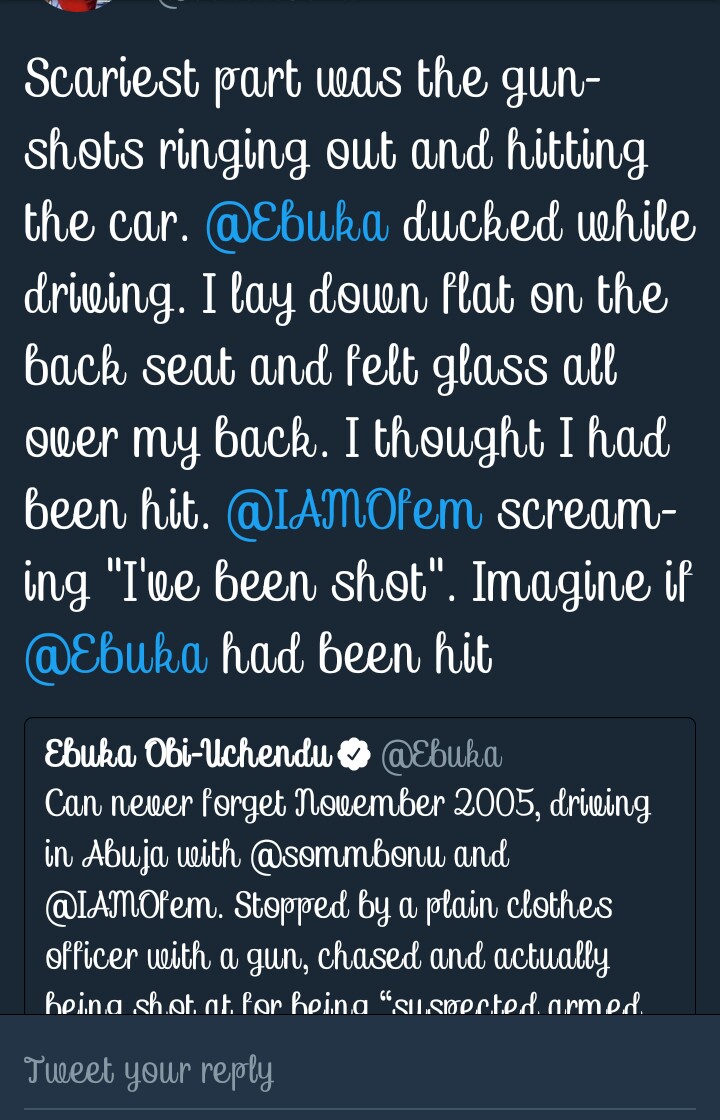Tap the verified badge beside Ebuka Obi-Uchendu
Screen dimensions: 720x1120
click(355, 756)
